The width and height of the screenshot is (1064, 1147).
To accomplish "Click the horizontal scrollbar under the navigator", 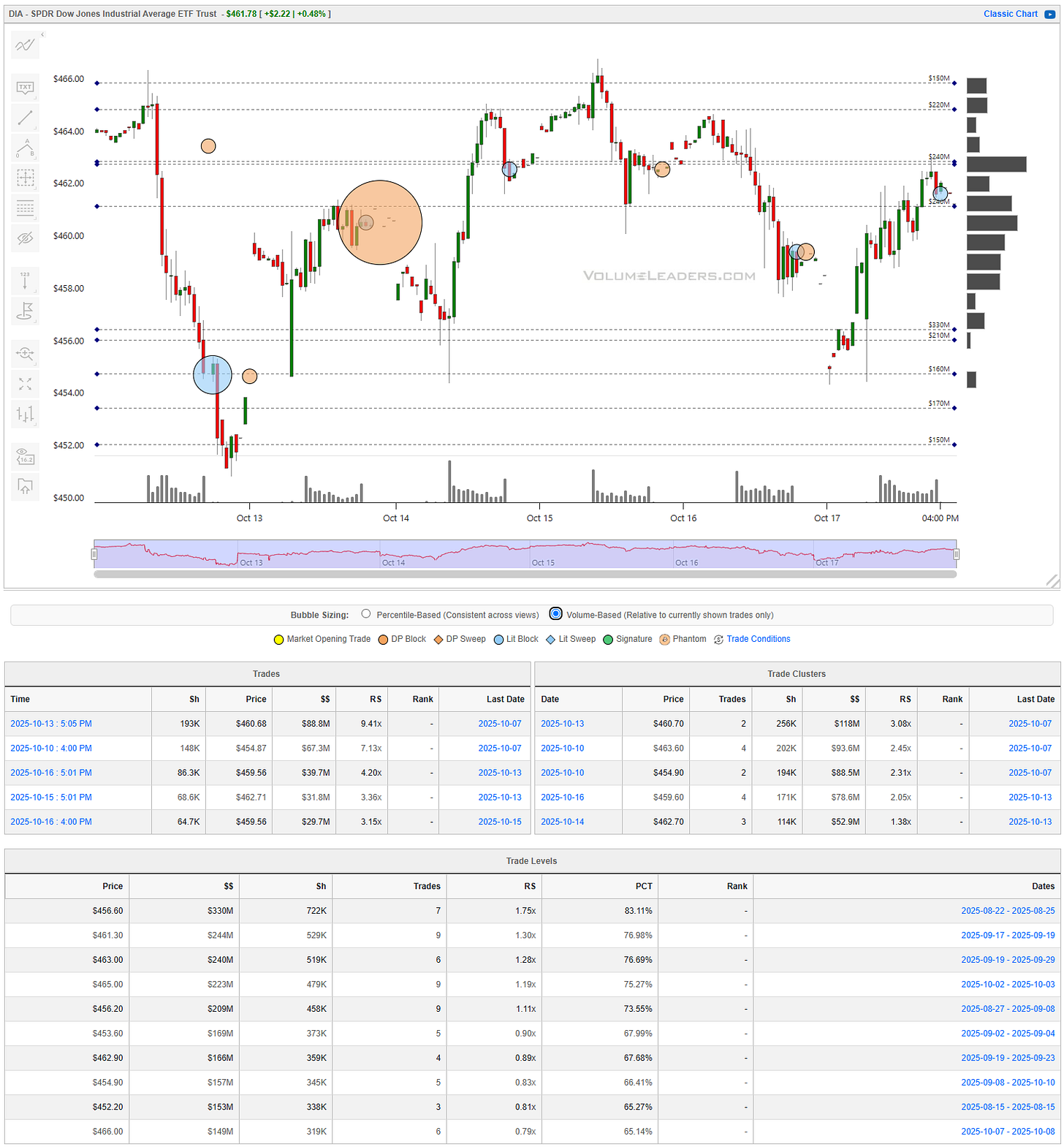I will pyautogui.click(x=525, y=574).
